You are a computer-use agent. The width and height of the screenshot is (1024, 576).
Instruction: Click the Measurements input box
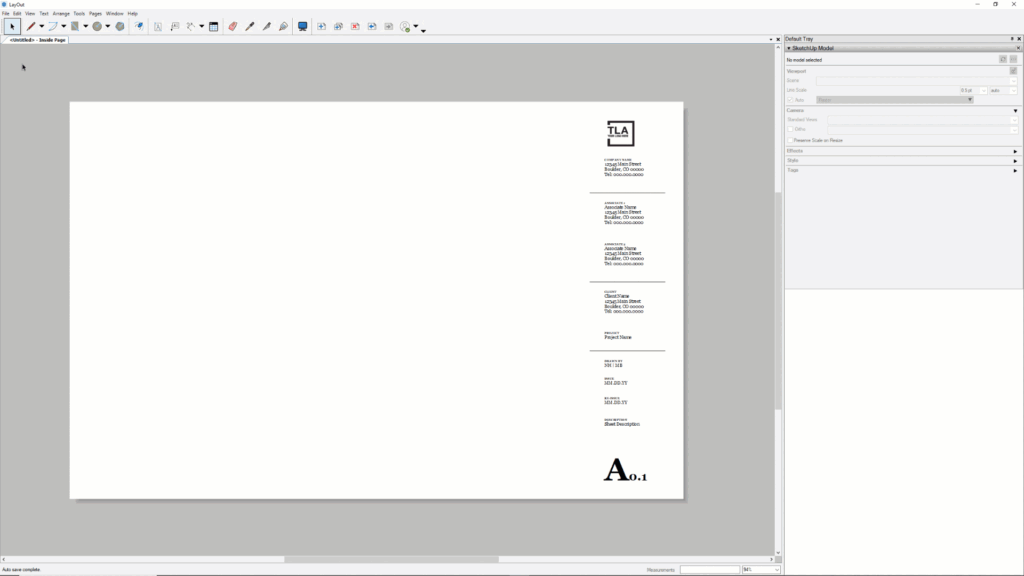tap(709, 569)
